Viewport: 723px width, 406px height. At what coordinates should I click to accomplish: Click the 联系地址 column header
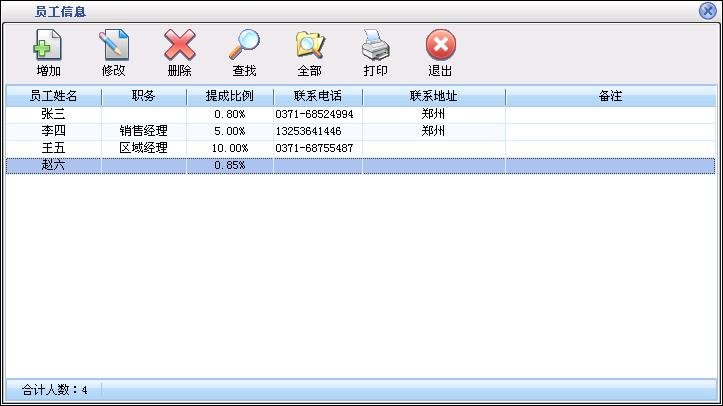click(x=433, y=97)
